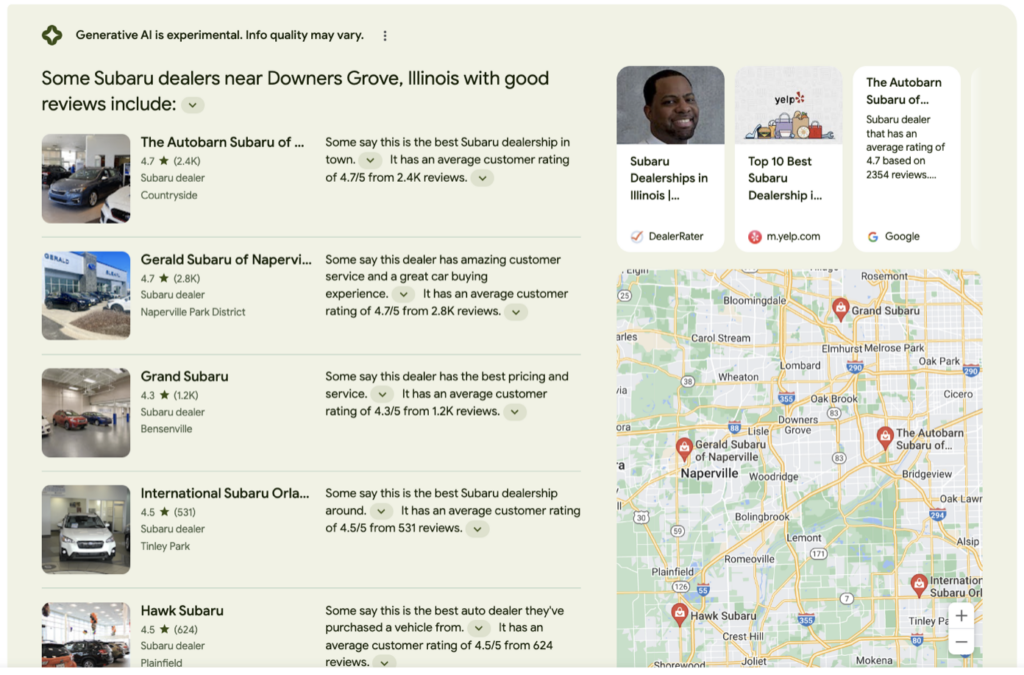
Task: Click International Subaru Orland Park photo
Action: [86, 529]
